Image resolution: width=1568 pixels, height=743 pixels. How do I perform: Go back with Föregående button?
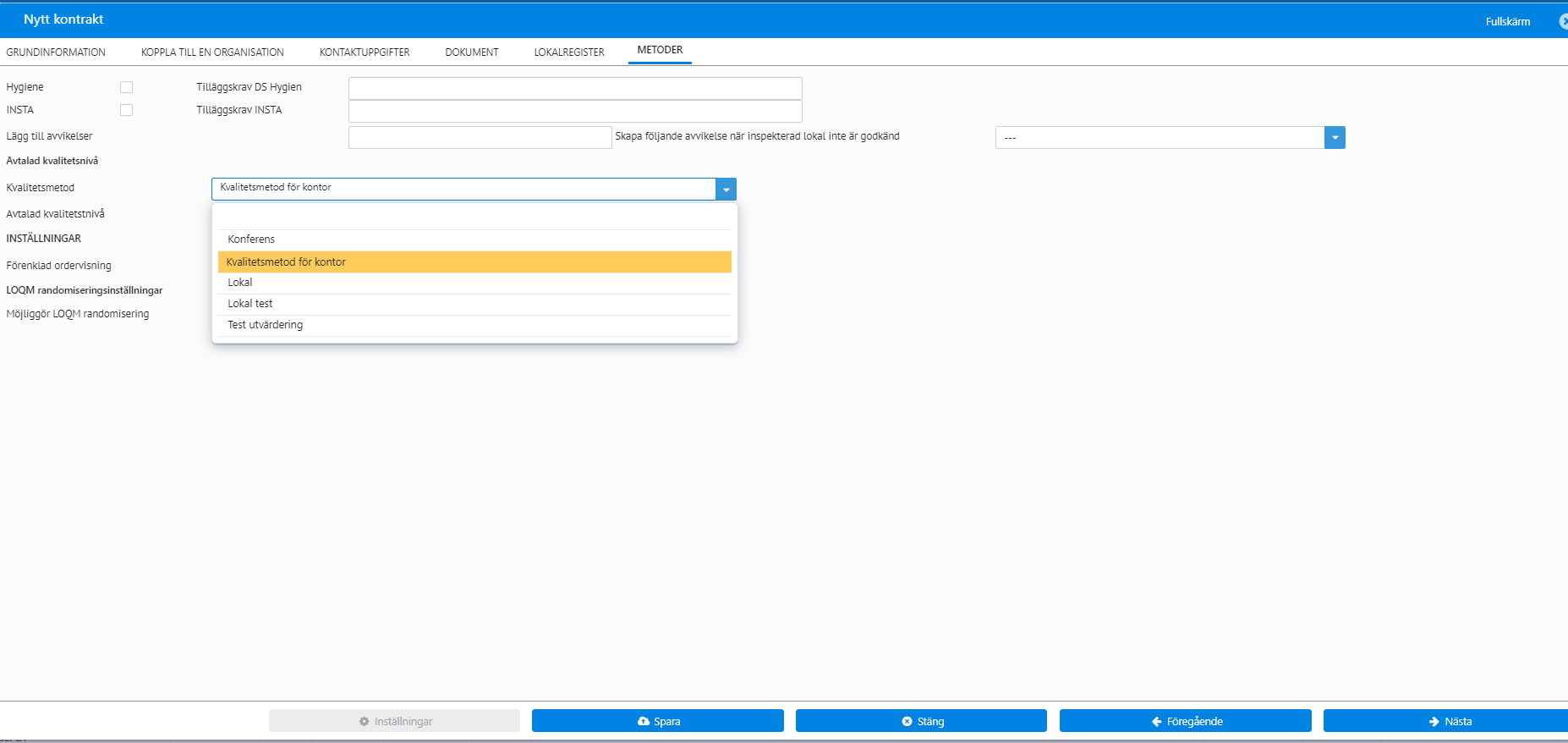(x=1186, y=721)
